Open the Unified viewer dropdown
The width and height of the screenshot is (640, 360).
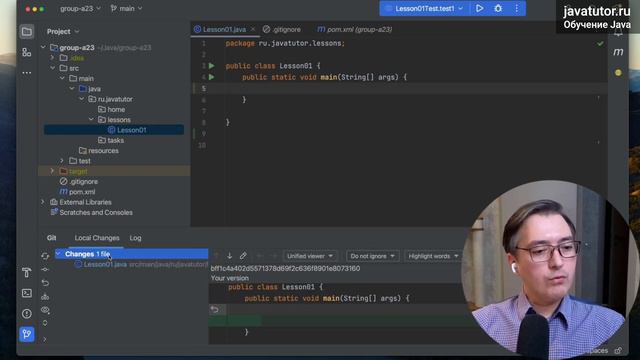click(310, 256)
